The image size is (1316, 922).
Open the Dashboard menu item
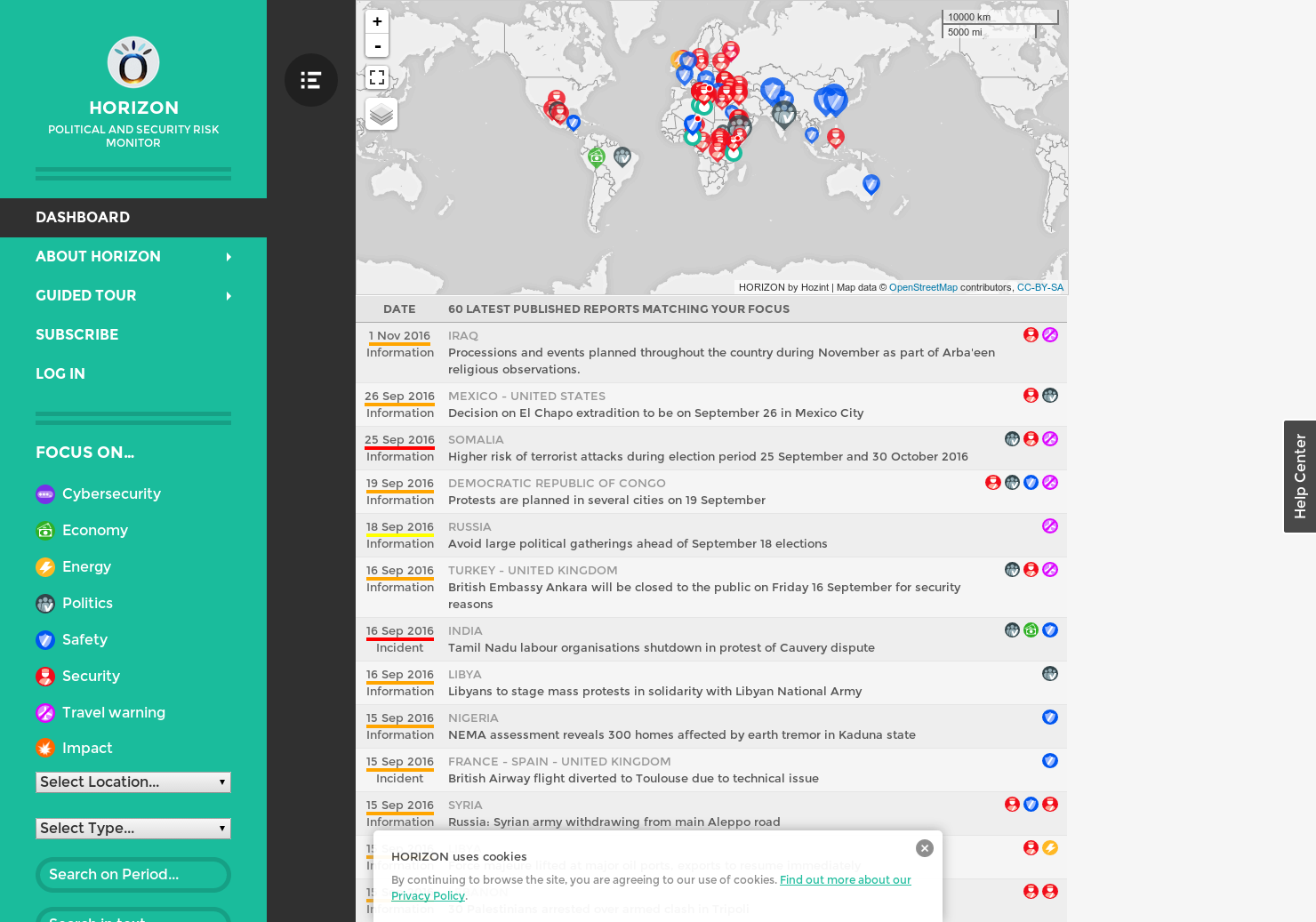point(133,218)
